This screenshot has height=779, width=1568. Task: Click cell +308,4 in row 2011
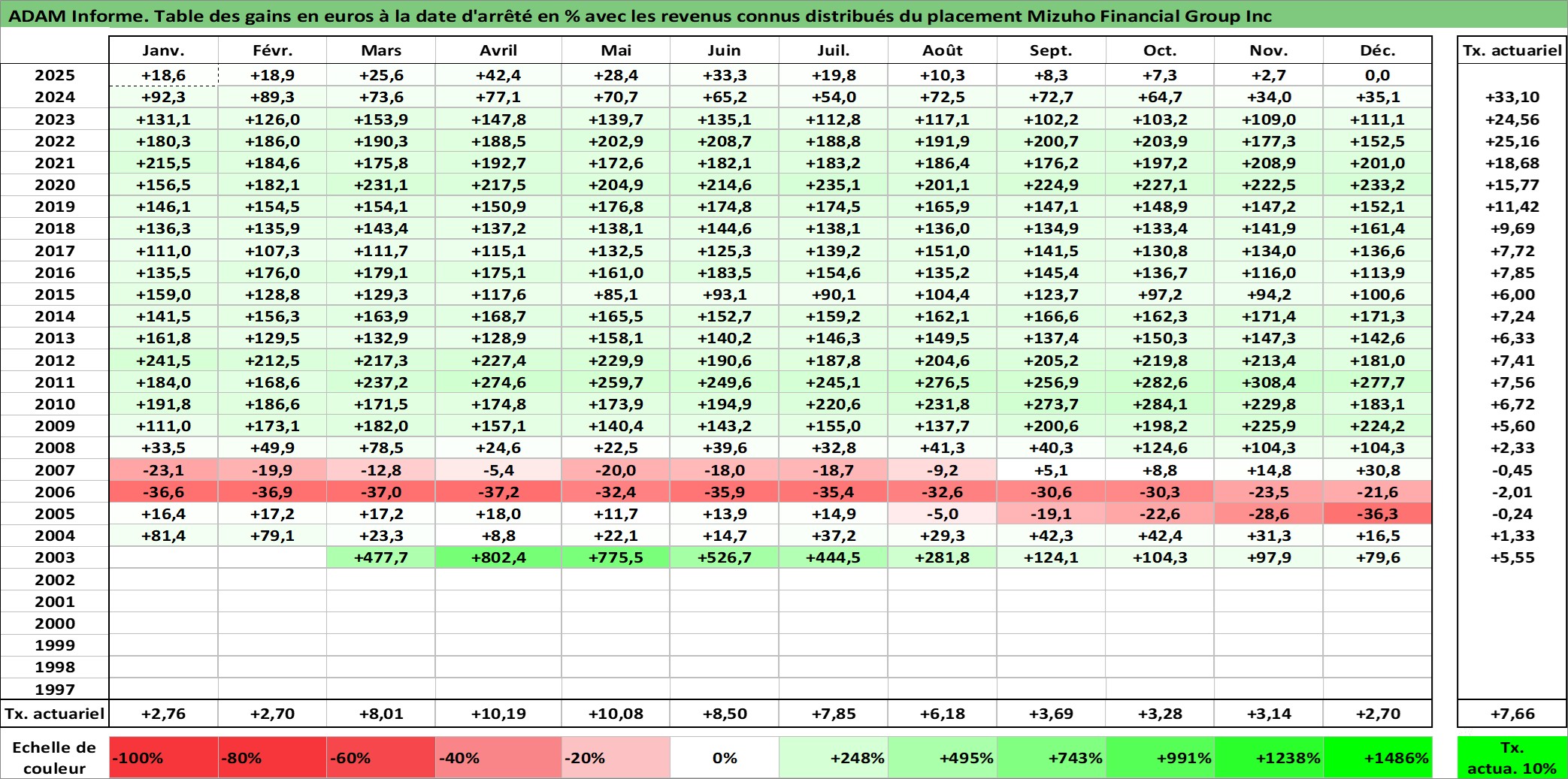(x=1269, y=382)
